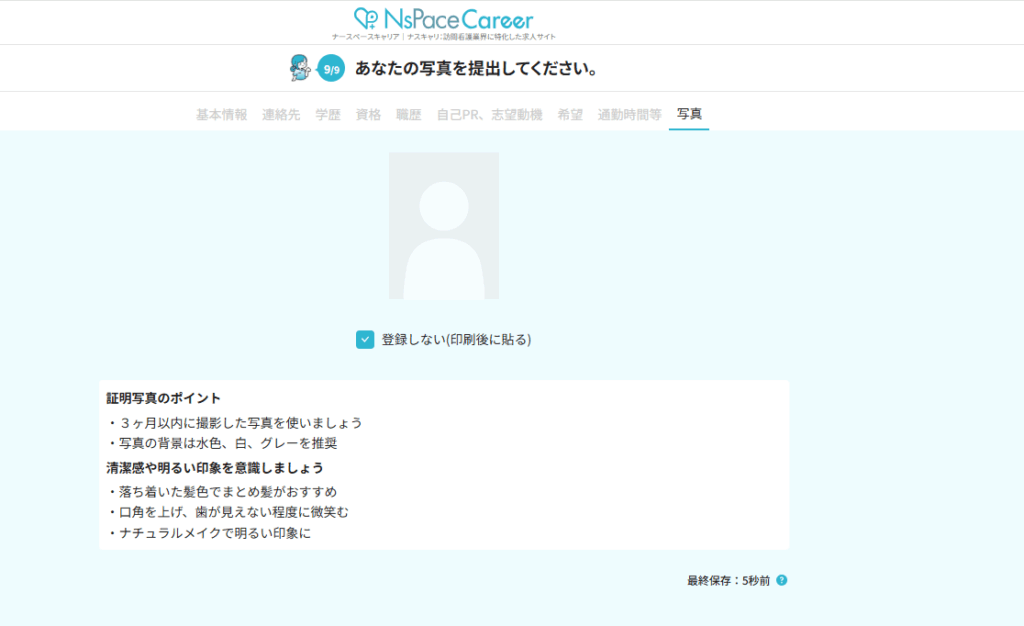This screenshot has height=626, width=1024.
Task: Uncheck the 登録しない checkbox
Action: click(365, 340)
